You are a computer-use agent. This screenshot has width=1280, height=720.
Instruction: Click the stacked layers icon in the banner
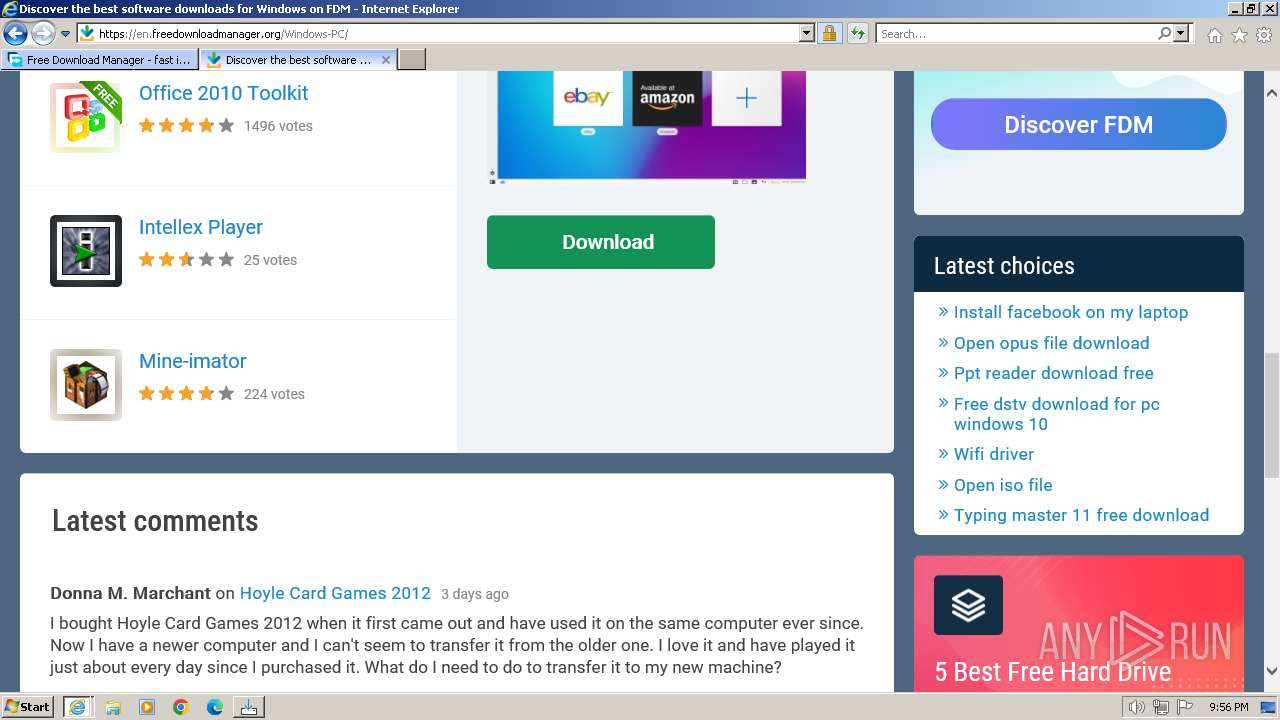point(968,605)
